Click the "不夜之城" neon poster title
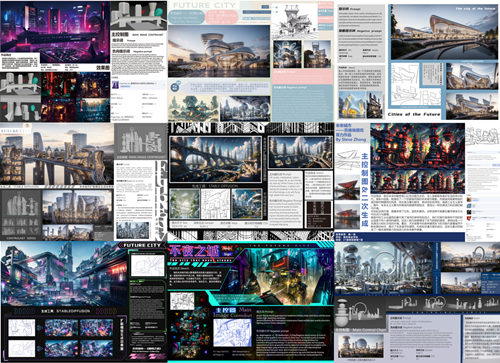 pos(194,251)
